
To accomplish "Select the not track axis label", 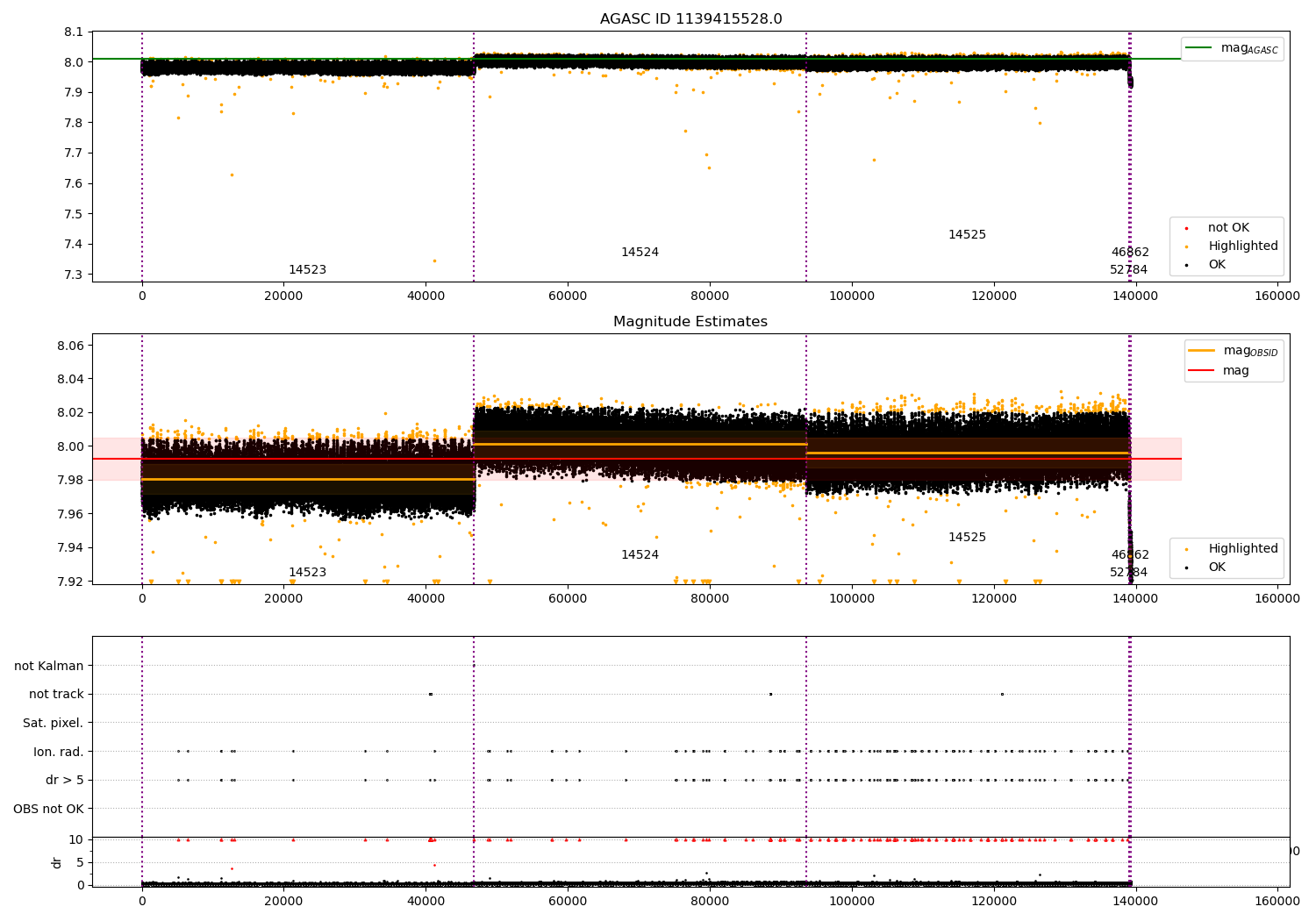I will (x=56, y=695).
